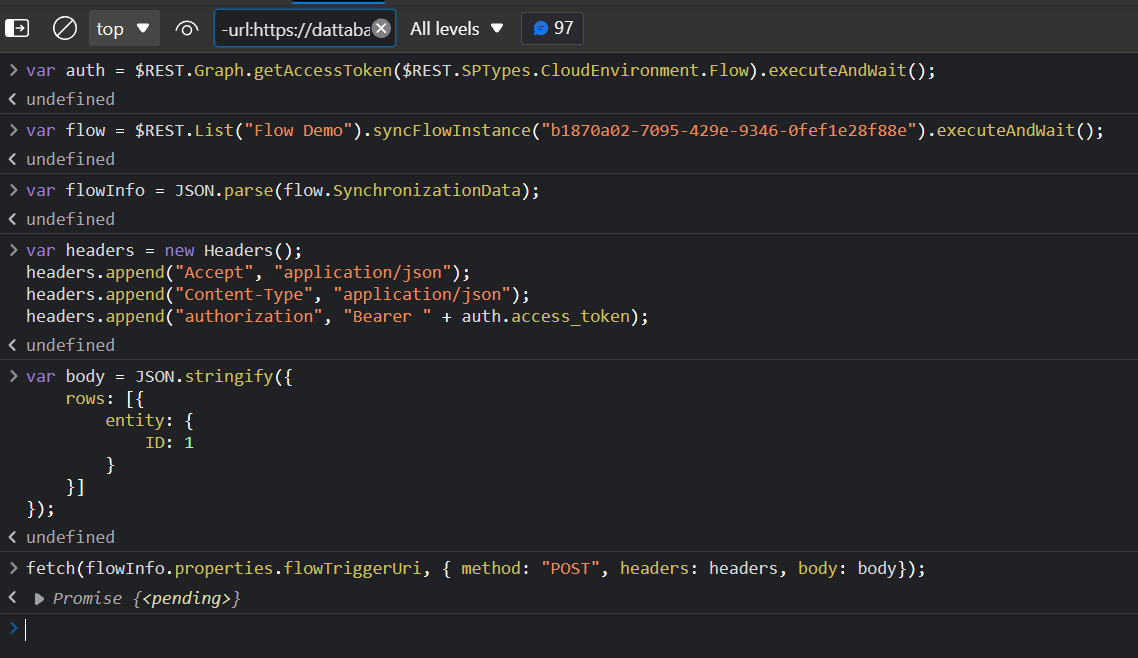Select the syncFlowInstance command line
The width and height of the screenshot is (1138, 658).
[x=565, y=131]
